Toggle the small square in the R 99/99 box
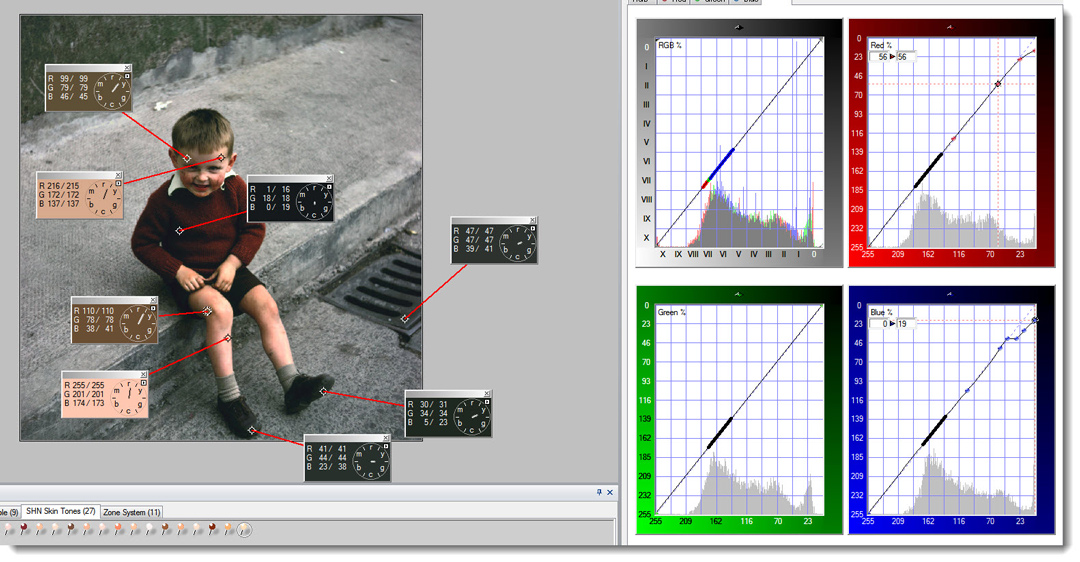The width and height of the screenshot is (1080, 562). [x=127, y=76]
